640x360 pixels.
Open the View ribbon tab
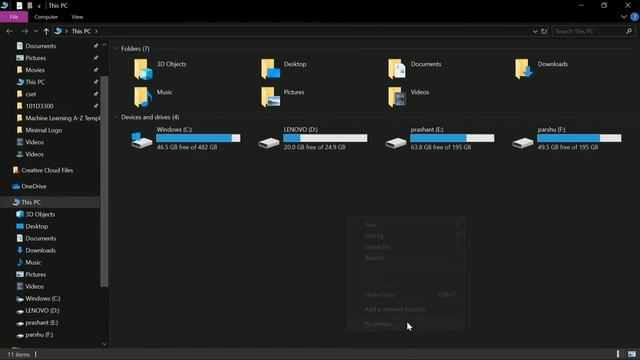(77, 17)
